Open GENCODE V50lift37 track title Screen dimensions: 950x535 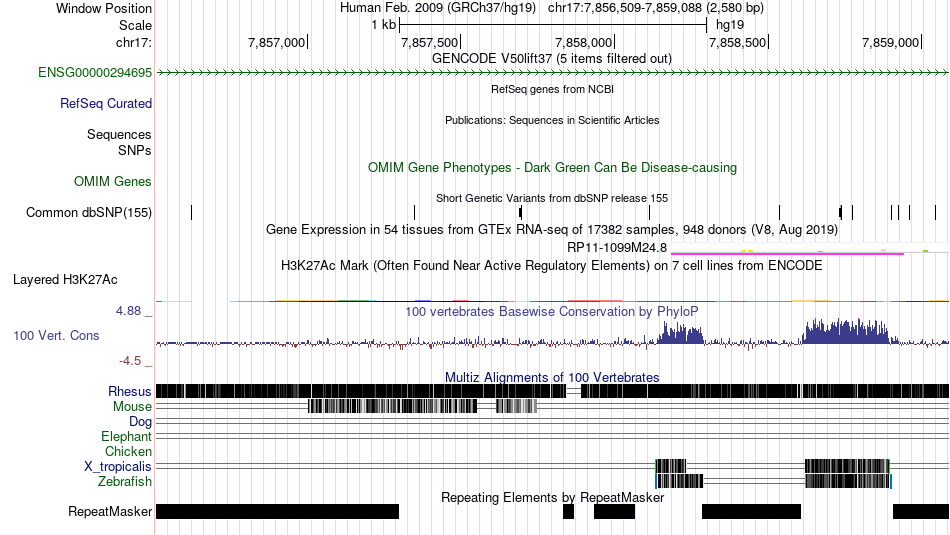click(551, 59)
